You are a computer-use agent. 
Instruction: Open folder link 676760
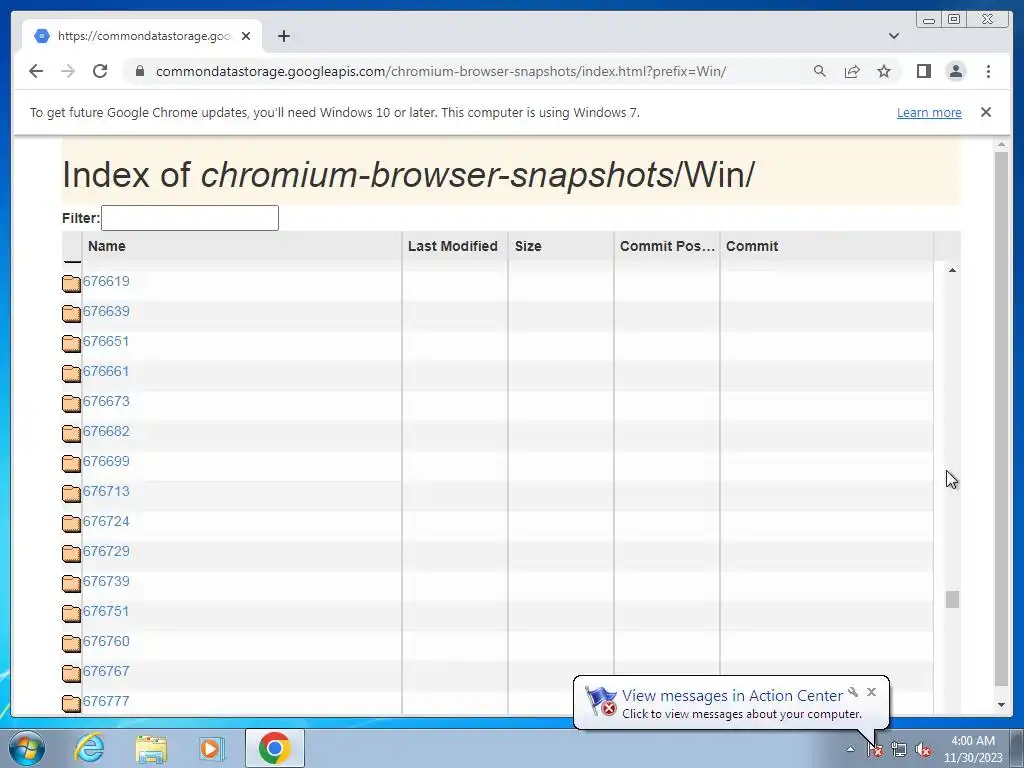pyautogui.click(x=106, y=642)
